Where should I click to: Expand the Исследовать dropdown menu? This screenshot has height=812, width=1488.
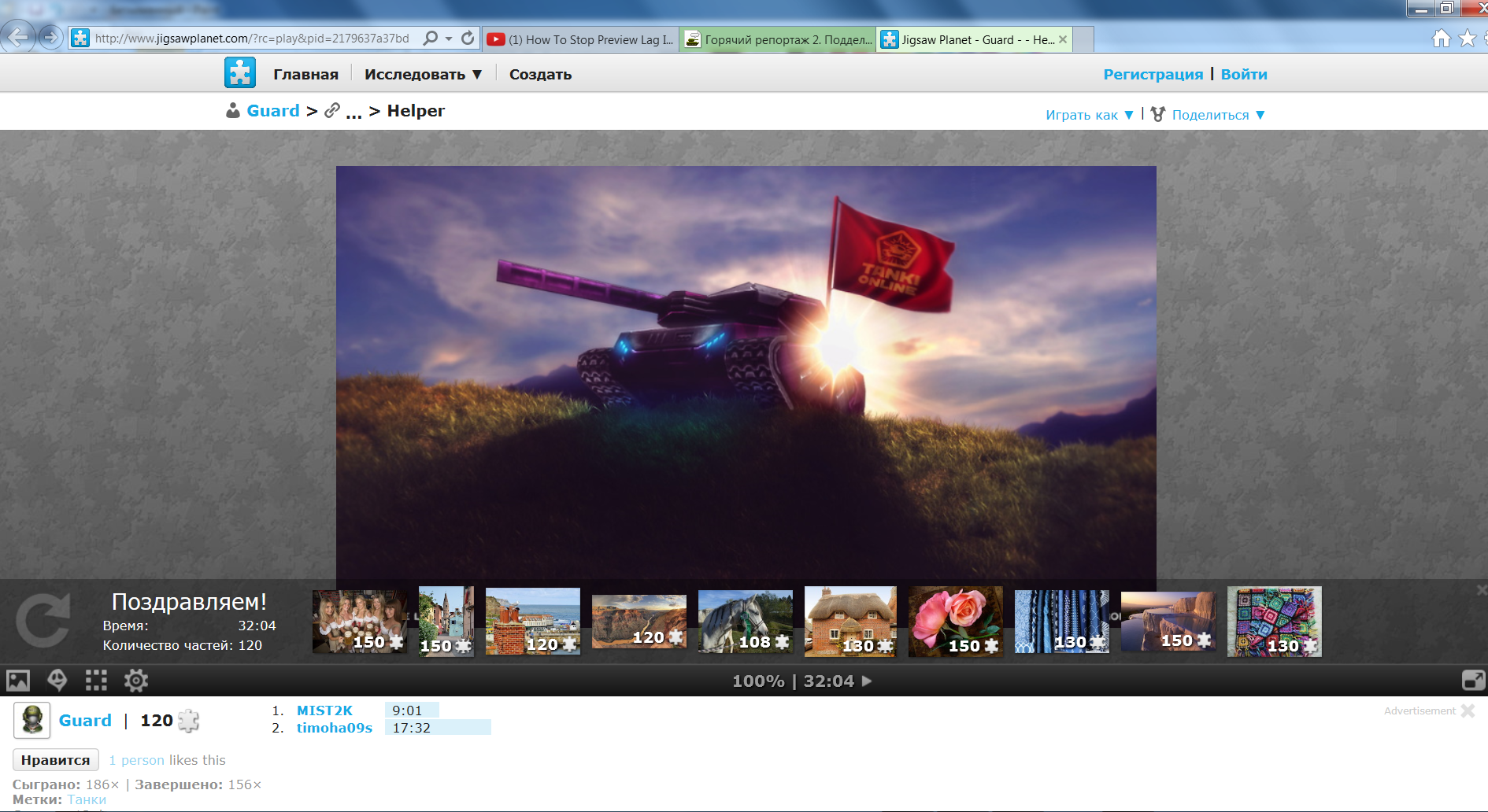coord(423,74)
